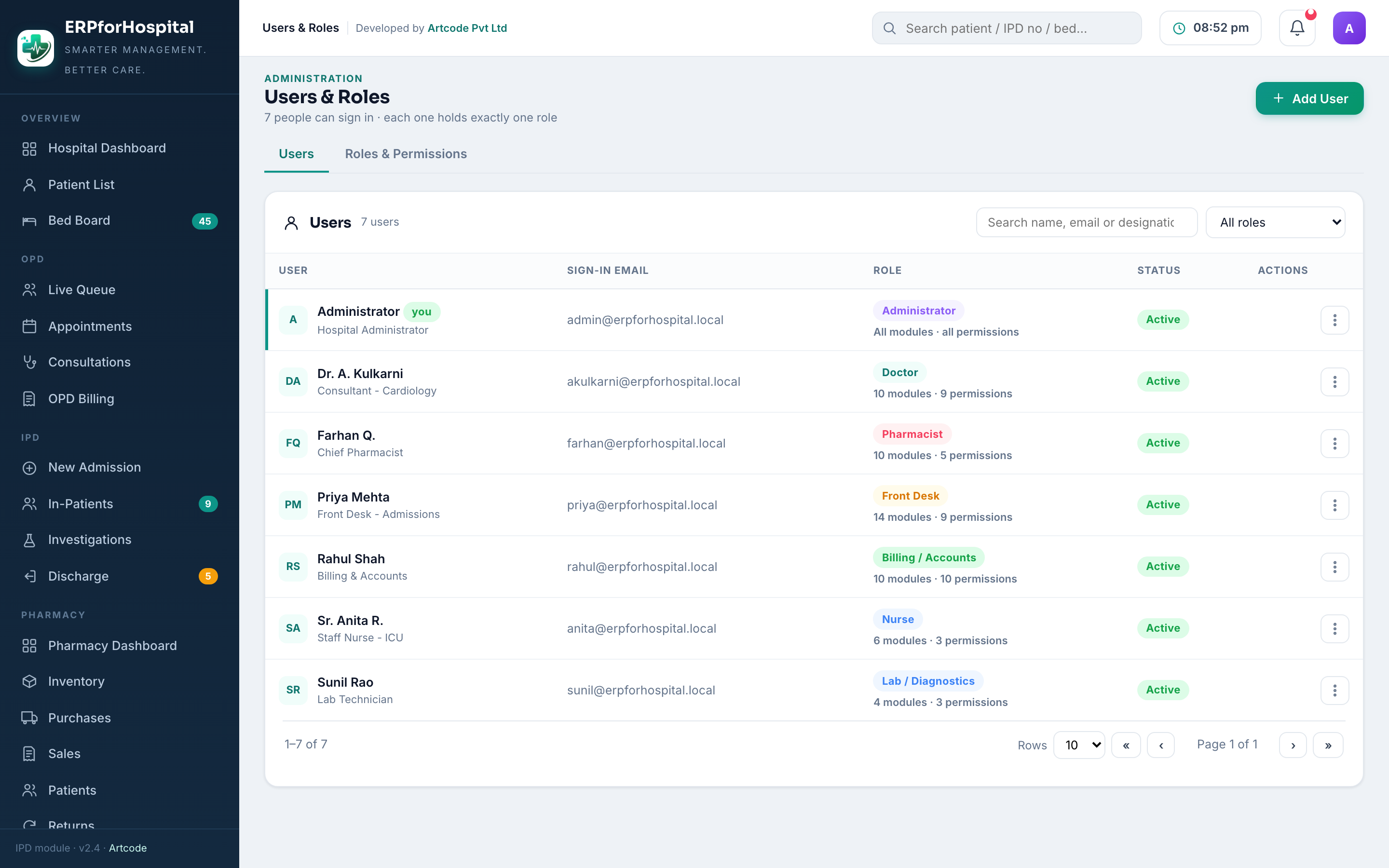This screenshot has height=868, width=1389.
Task: Go to next page of users
Action: [x=1293, y=745]
